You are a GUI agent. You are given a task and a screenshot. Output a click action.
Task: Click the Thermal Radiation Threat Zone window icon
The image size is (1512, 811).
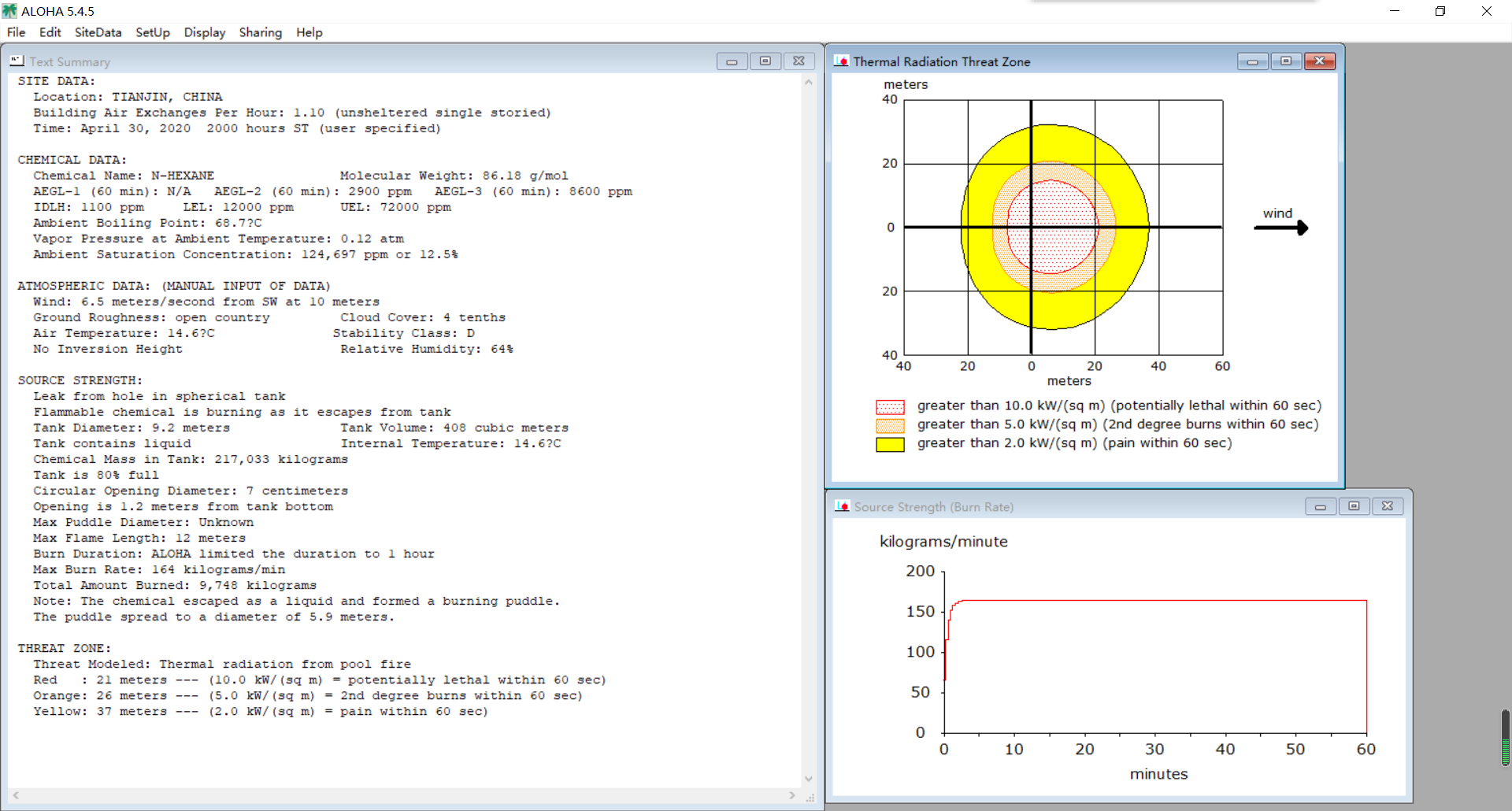tap(841, 61)
